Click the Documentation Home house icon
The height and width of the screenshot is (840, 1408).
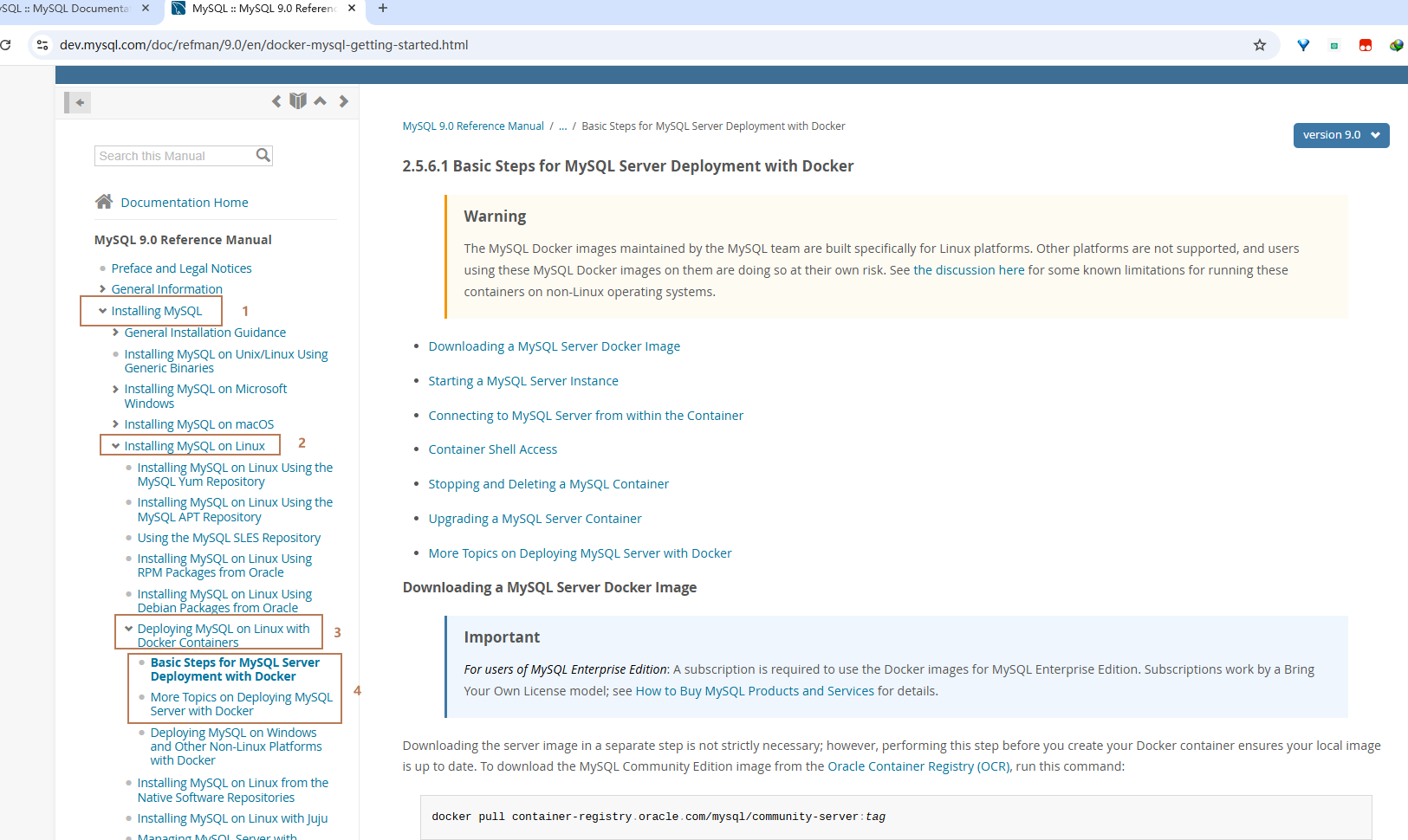click(104, 201)
